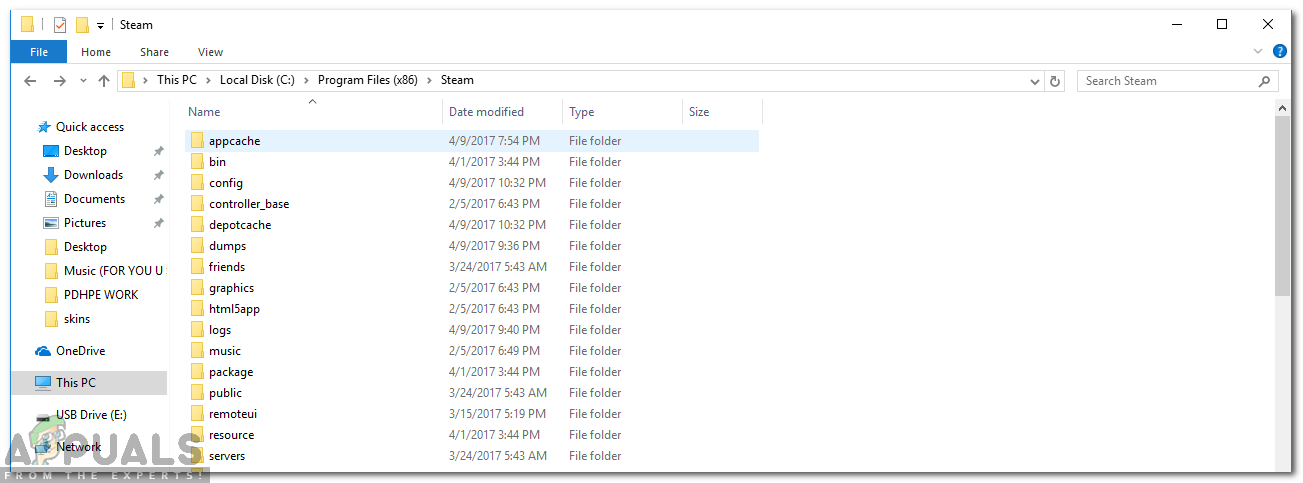Click the search magnifier icon
Viewport: 1303px width, 483px height.
tap(1265, 81)
